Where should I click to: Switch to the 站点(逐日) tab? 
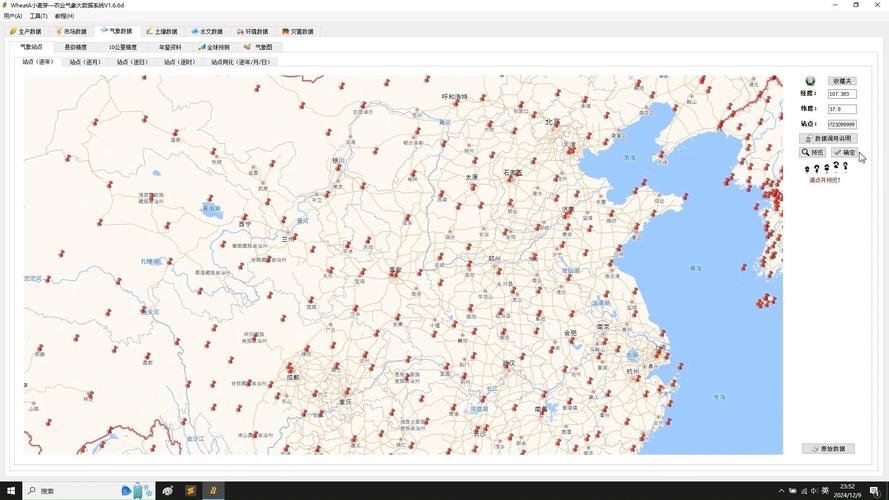tap(132, 62)
